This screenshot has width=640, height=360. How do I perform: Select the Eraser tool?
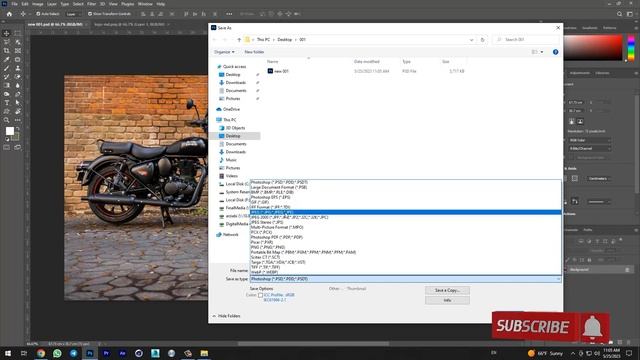click(x=18, y=77)
